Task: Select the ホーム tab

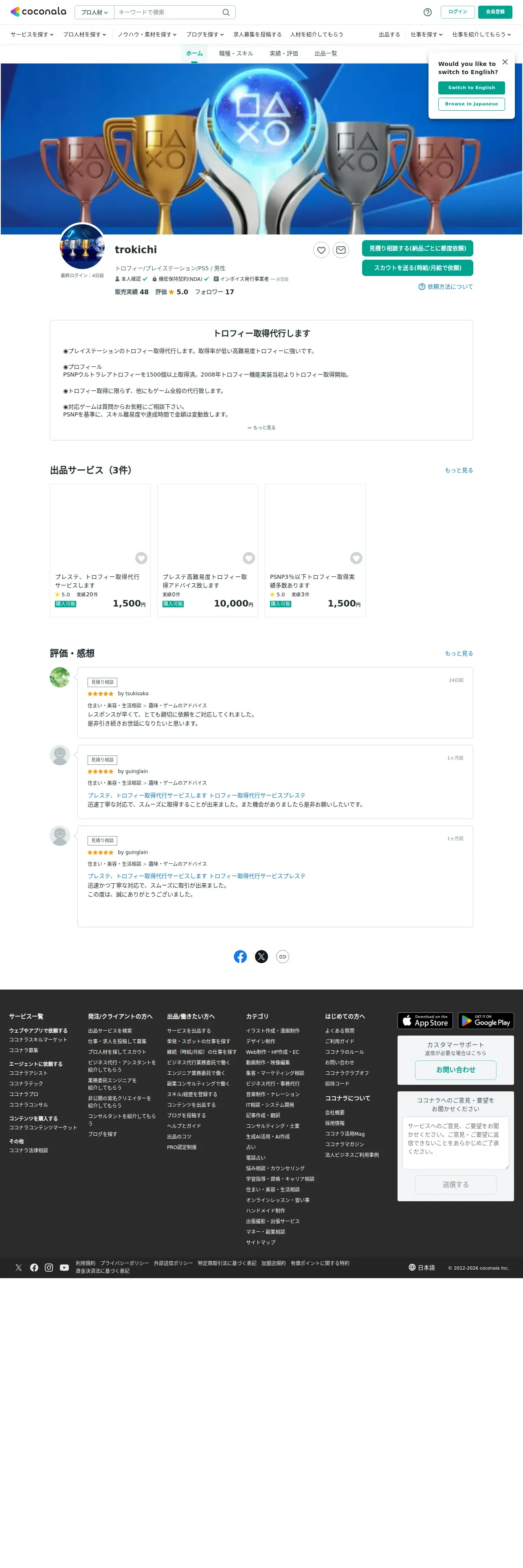Action: tap(194, 54)
